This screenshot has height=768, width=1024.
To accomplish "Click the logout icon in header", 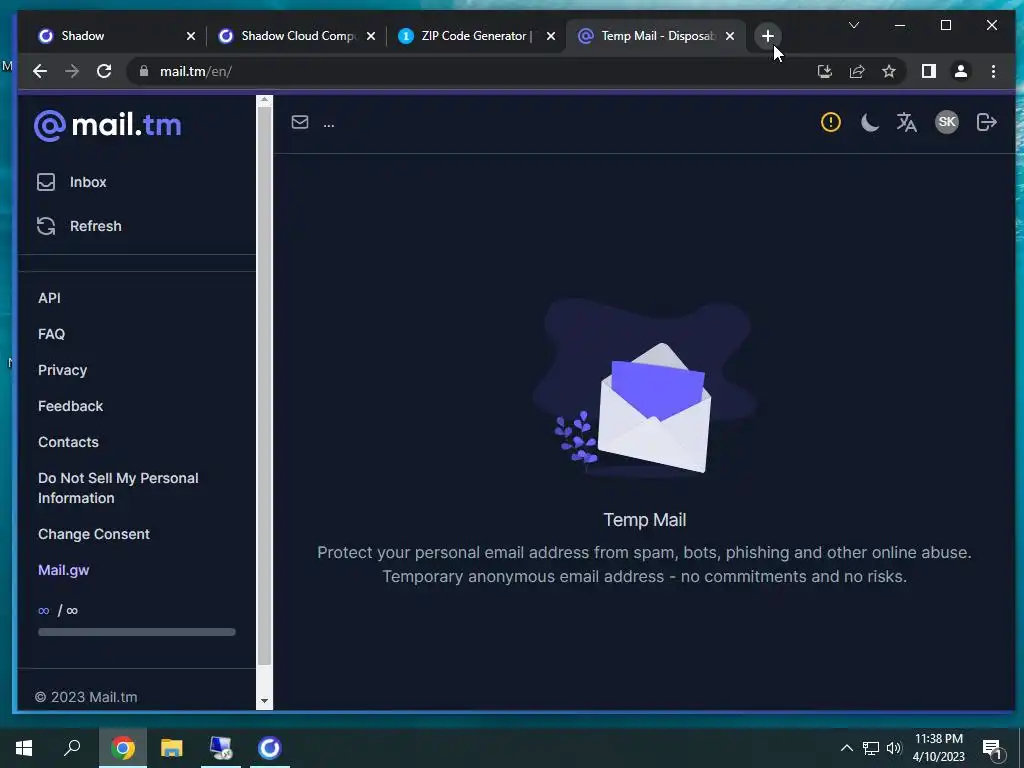I will pyautogui.click(x=986, y=122).
